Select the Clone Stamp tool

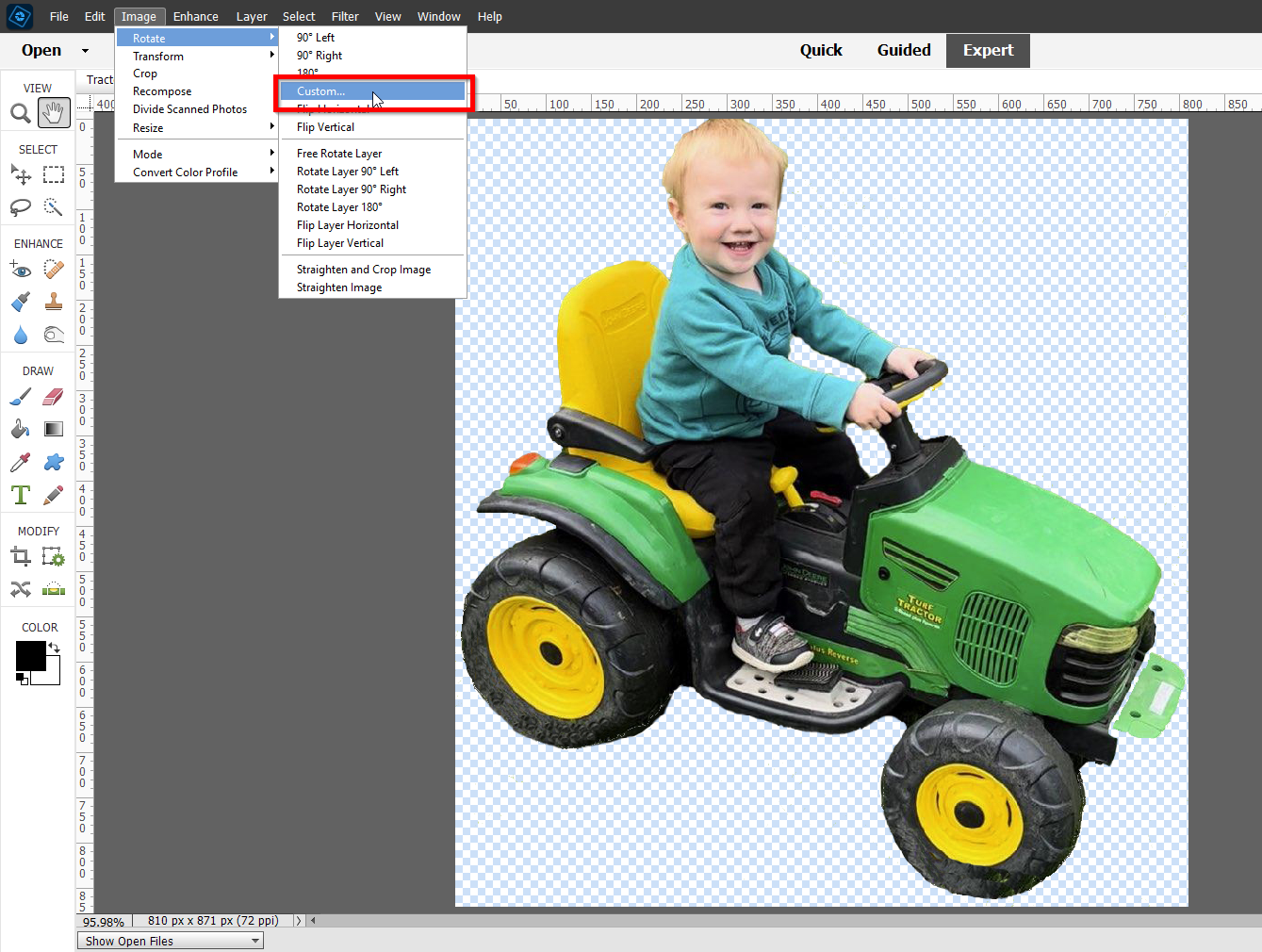point(54,302)
